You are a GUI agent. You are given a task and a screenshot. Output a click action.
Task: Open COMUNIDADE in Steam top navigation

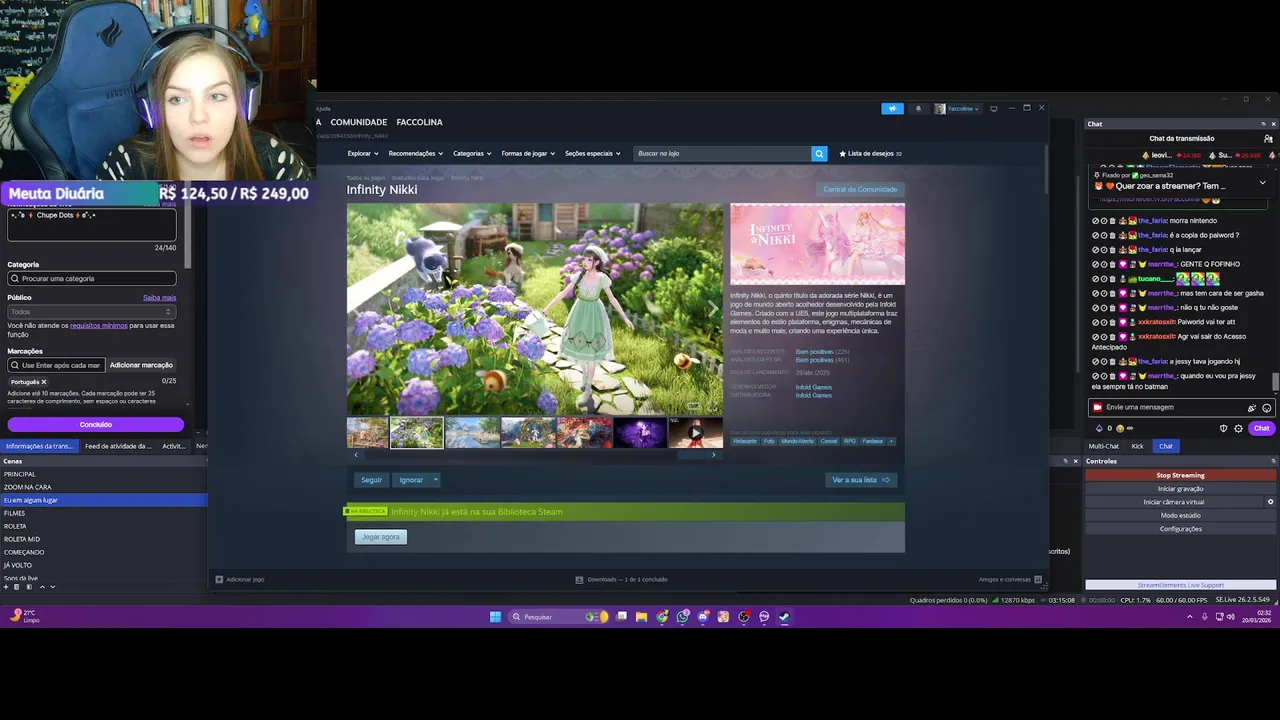359,122
